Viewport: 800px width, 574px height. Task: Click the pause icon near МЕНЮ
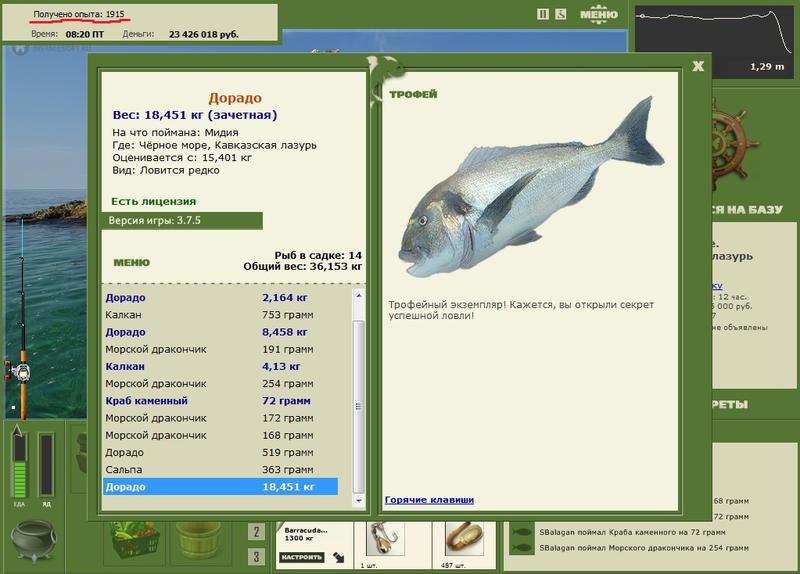(x=543, y=14)
